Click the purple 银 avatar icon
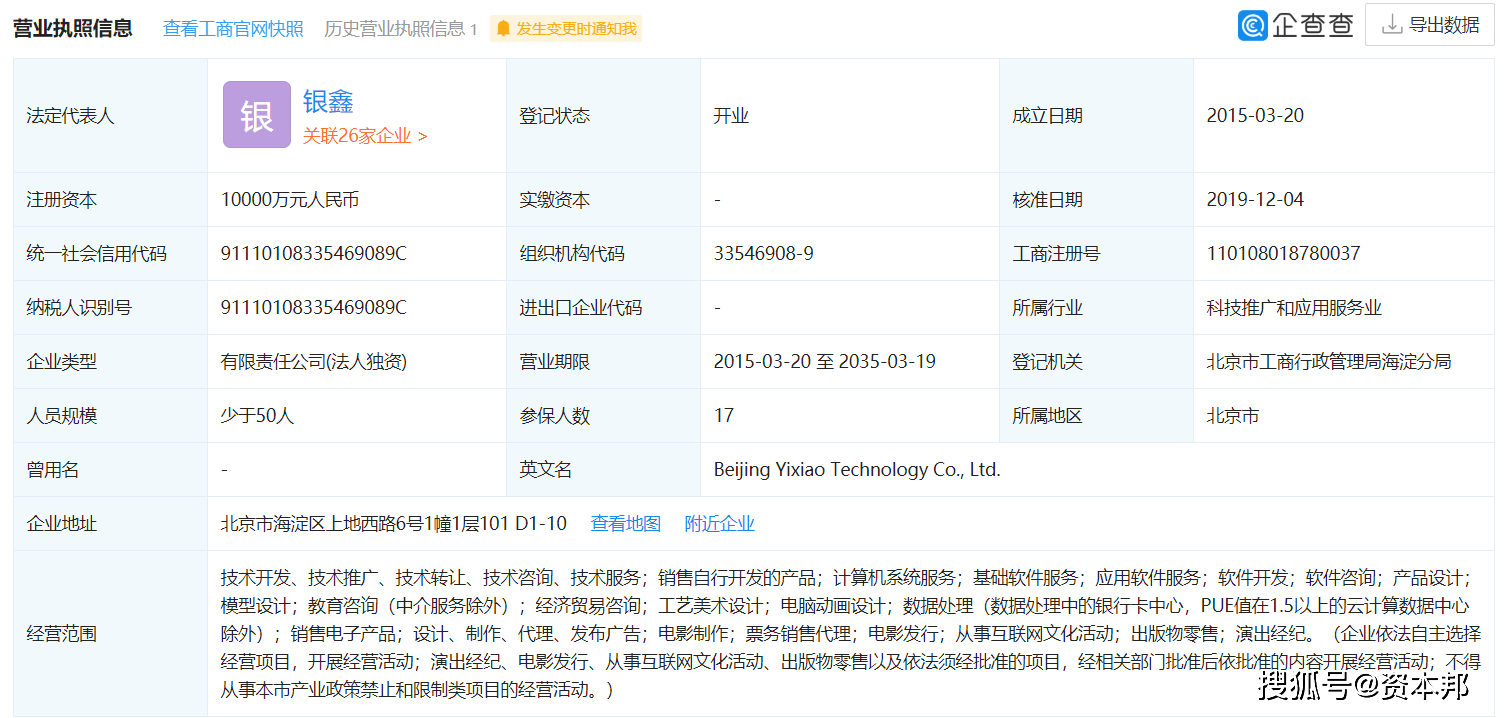 pyautogui.click(x=256, y=114)
